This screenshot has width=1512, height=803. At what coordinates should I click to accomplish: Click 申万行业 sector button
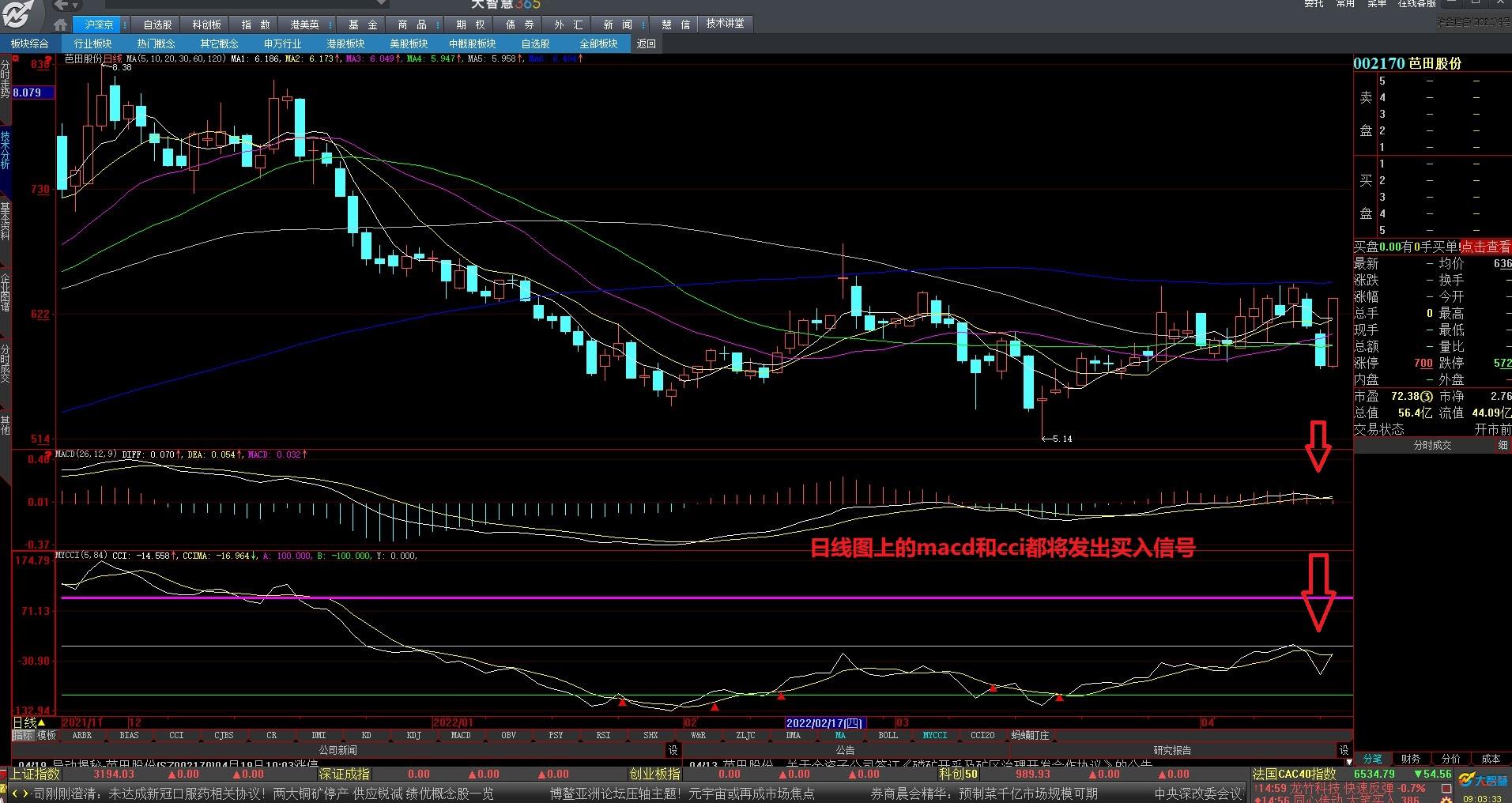(x=282, y=43)
